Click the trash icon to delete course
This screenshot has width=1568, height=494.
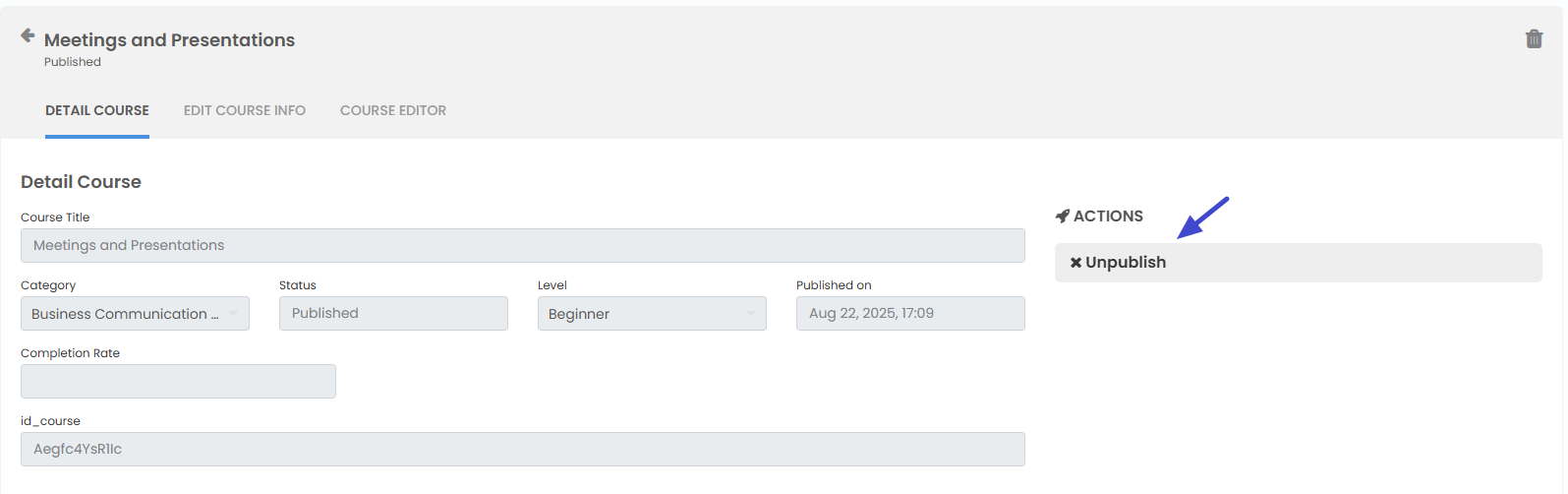point(1534,39)
